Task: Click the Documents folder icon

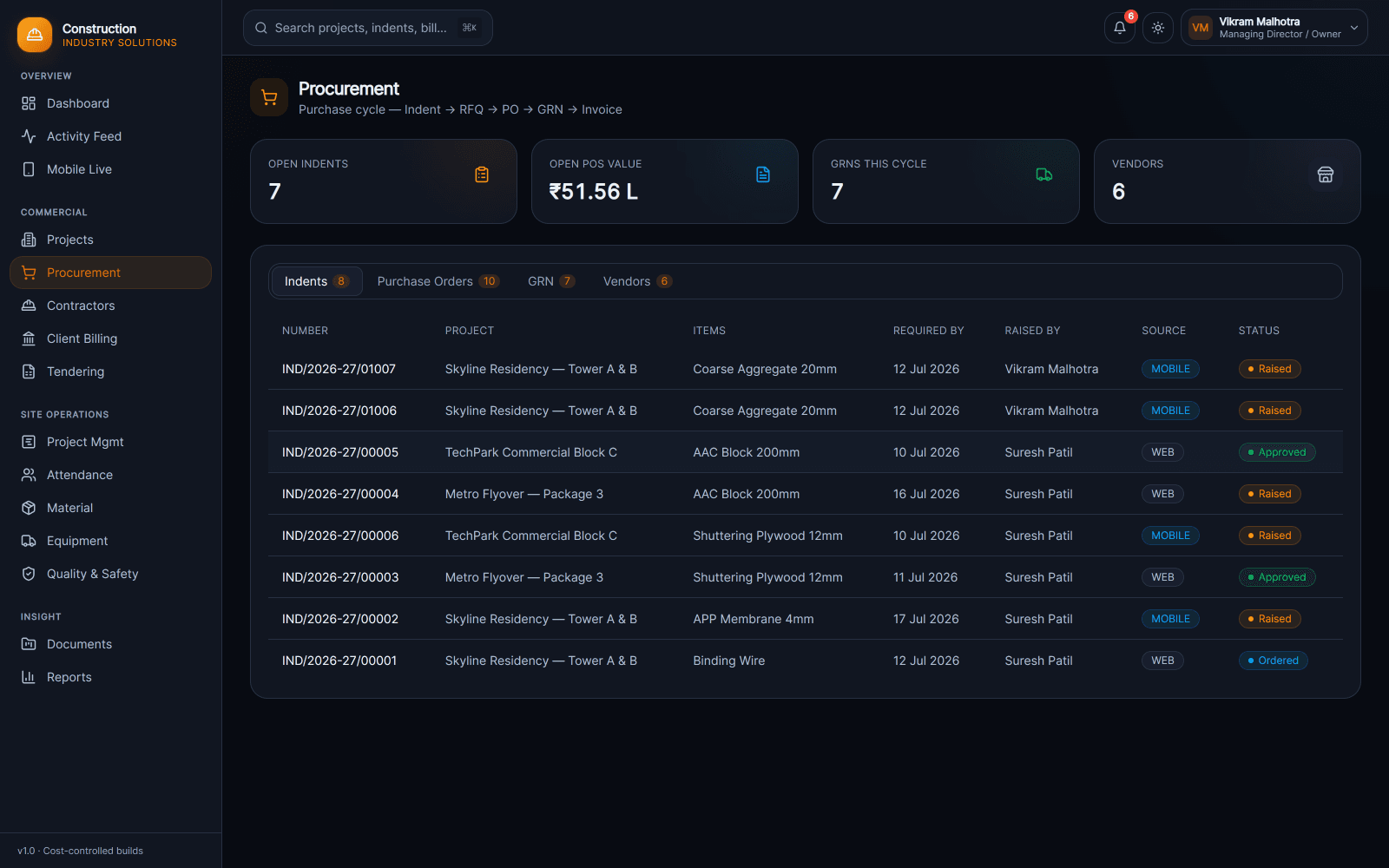Action: pyautogui.click(x=29, y=644)
